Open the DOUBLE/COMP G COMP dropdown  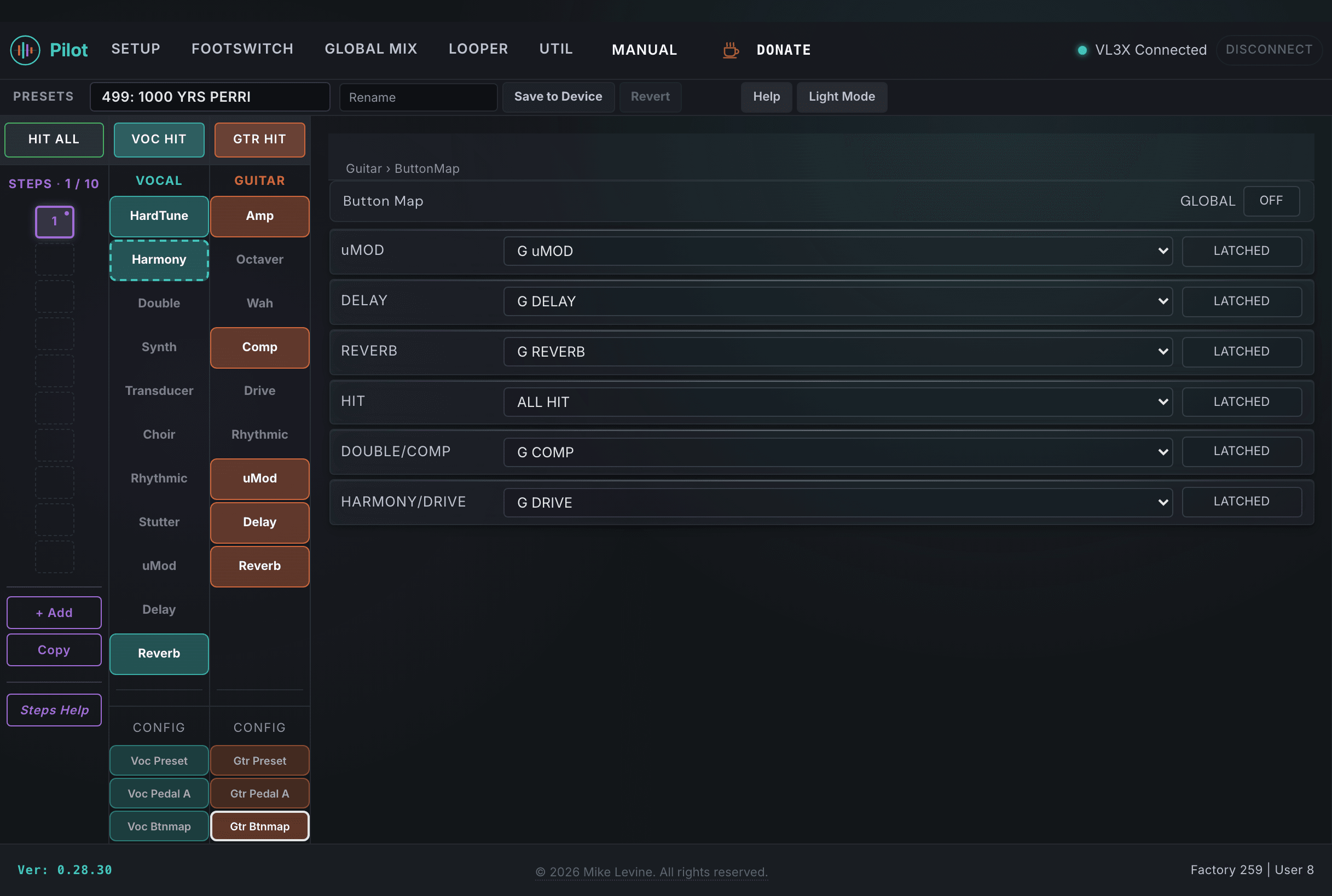coord(837,452)
